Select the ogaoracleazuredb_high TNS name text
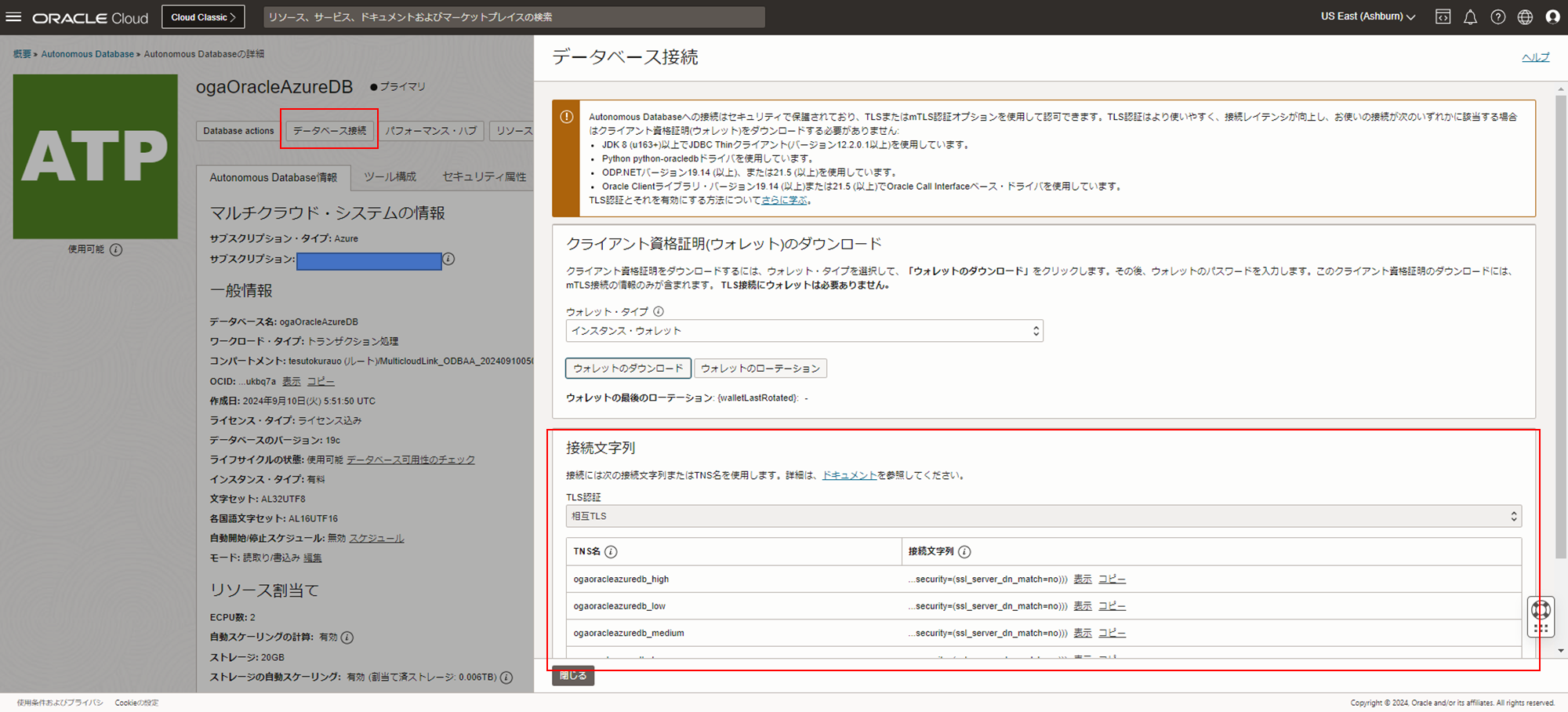 [621, 579]
